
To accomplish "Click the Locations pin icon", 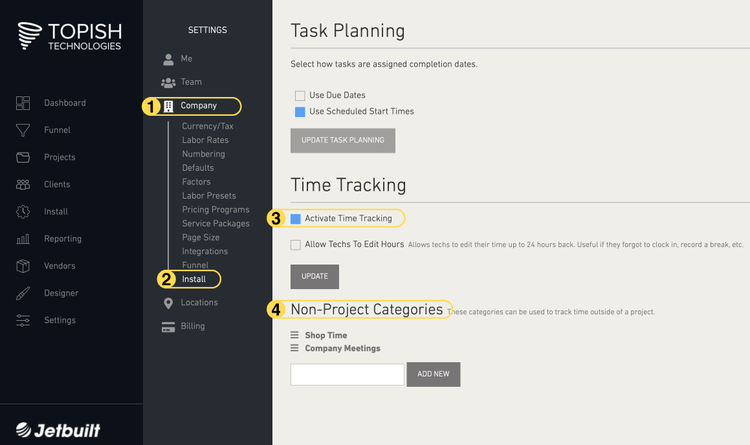I will (168, 303).
